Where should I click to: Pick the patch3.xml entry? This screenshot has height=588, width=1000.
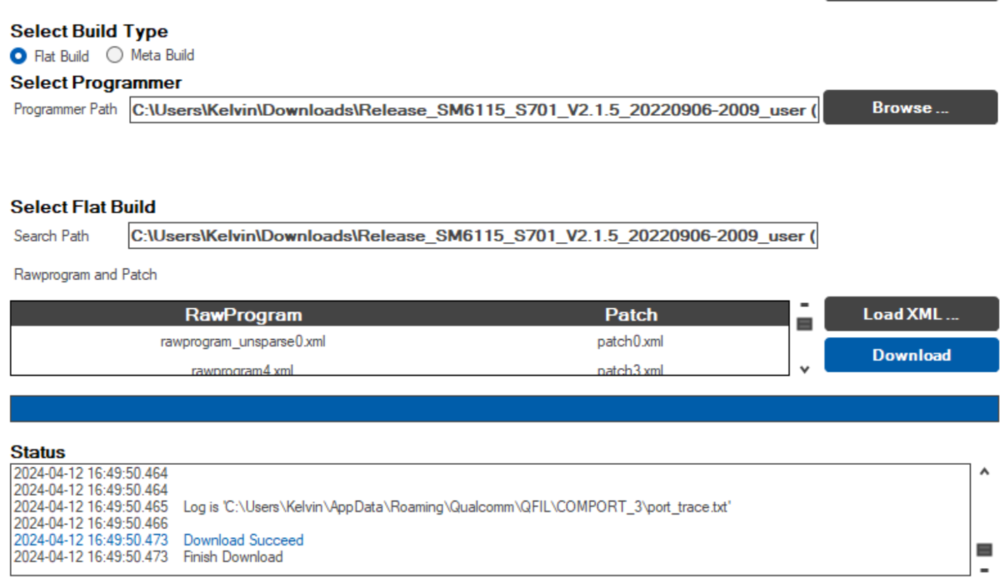pyautogui.click(x=631, y=370)
